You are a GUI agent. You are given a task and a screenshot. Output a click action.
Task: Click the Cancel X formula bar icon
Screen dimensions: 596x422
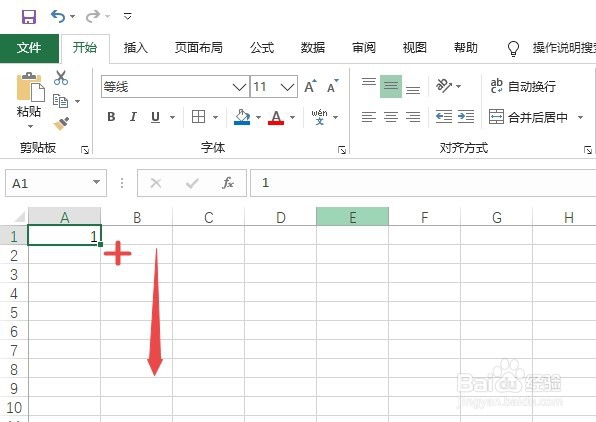[x=156, y=184]
